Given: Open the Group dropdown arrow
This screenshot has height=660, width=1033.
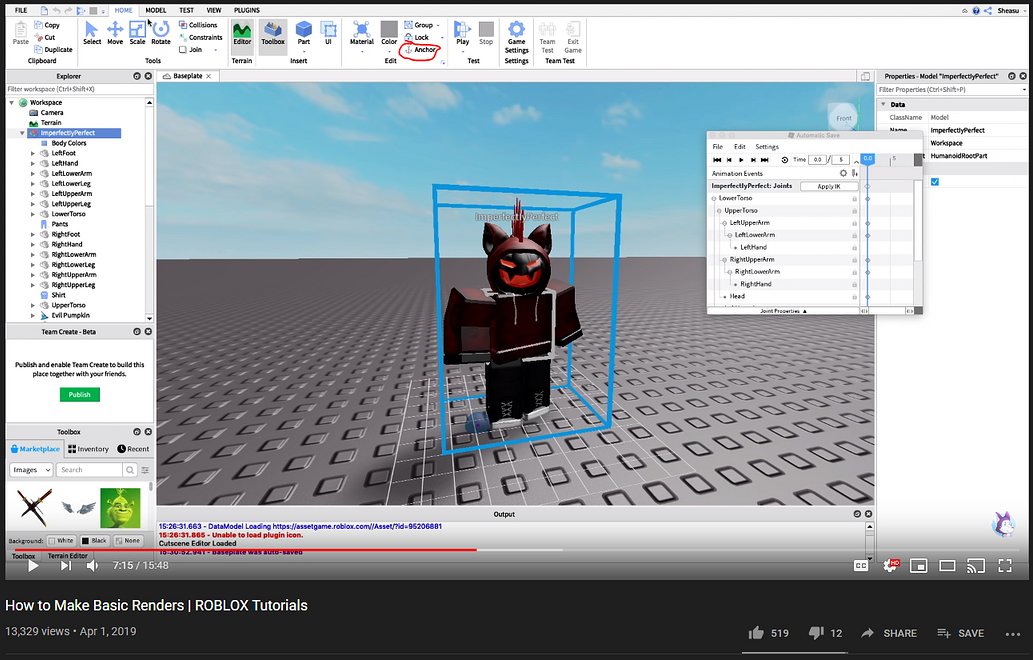Looking at the screenshot, I should pyautogui.click(x=440, y=25).
